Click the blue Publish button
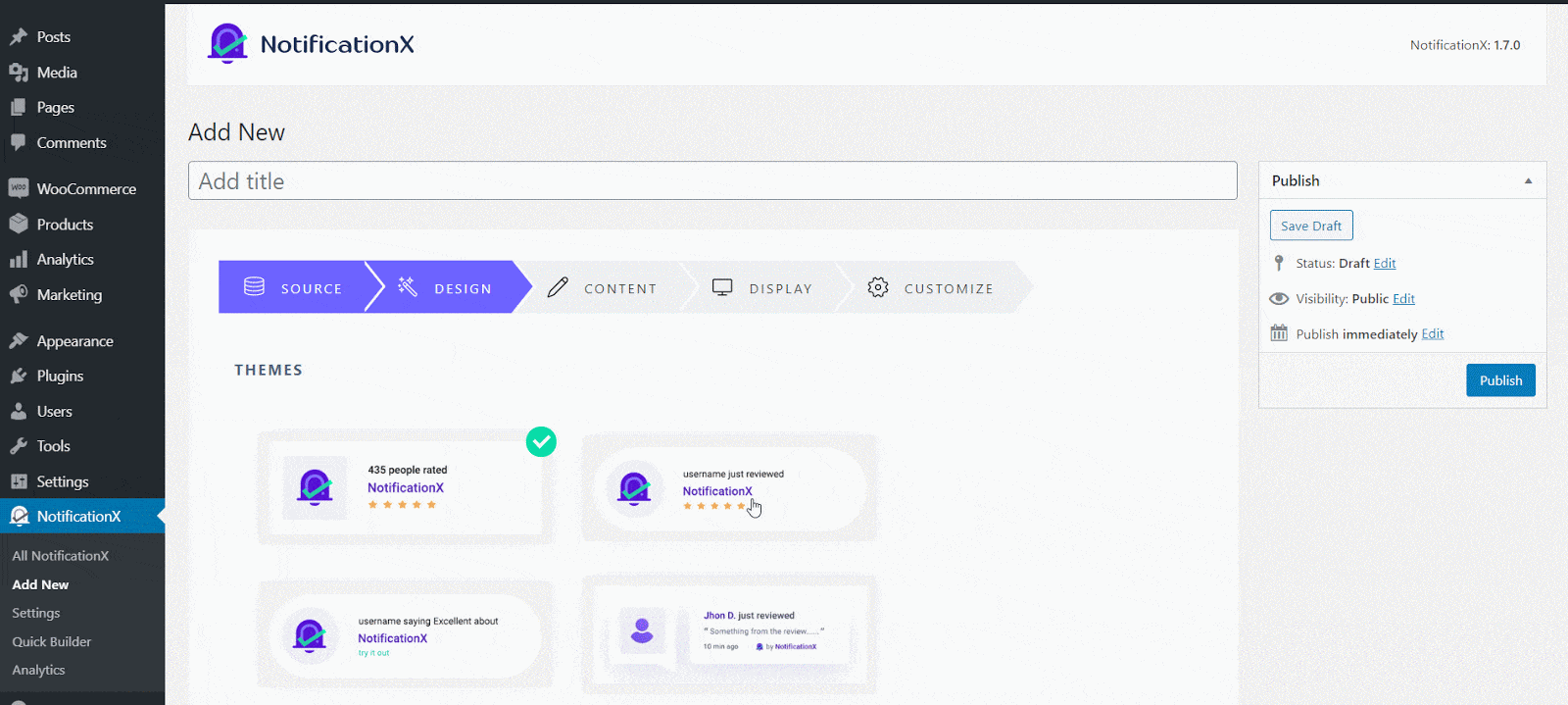 point(1500,380)
